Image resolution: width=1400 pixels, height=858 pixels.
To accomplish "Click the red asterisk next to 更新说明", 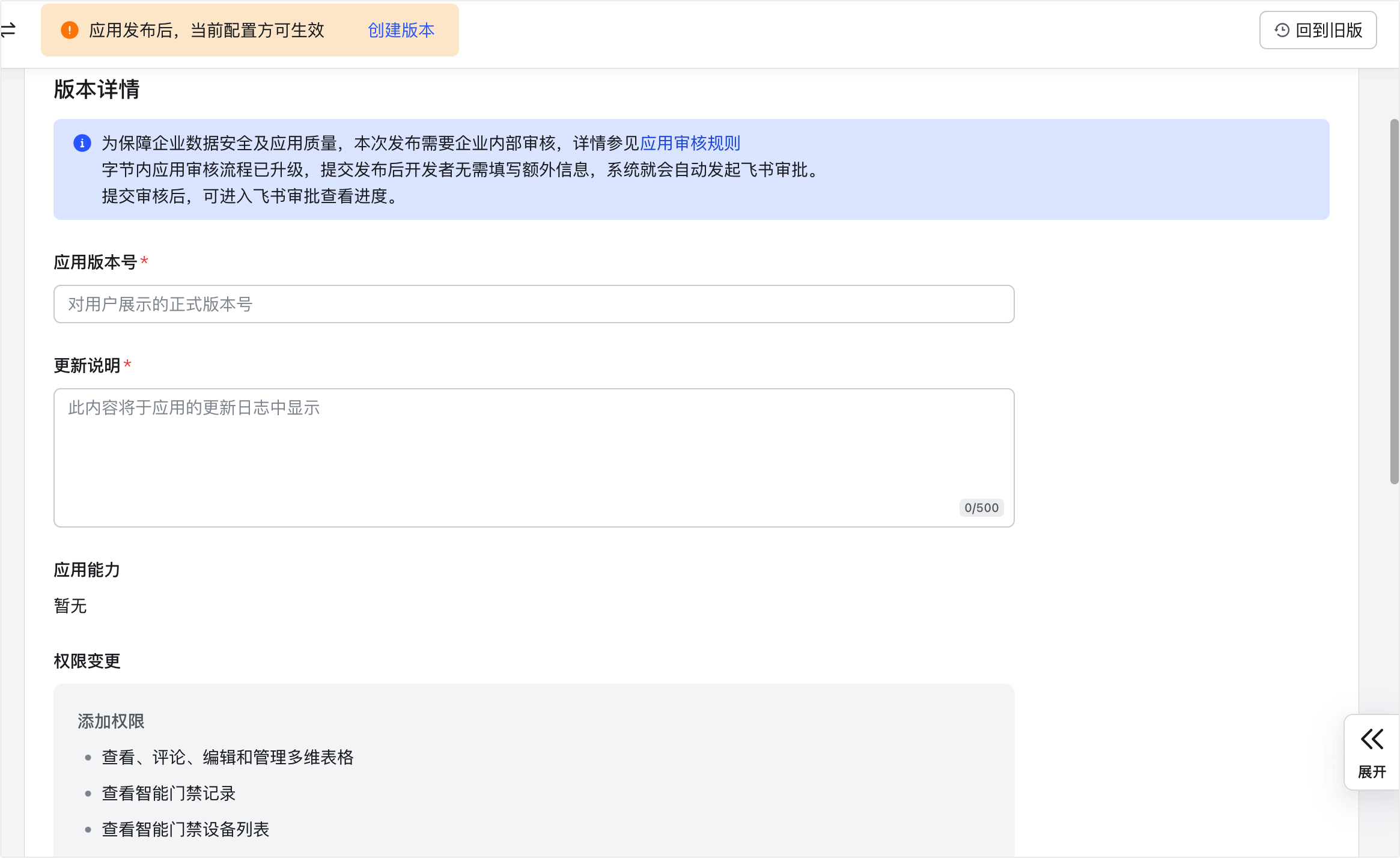I will click(128, 365).
